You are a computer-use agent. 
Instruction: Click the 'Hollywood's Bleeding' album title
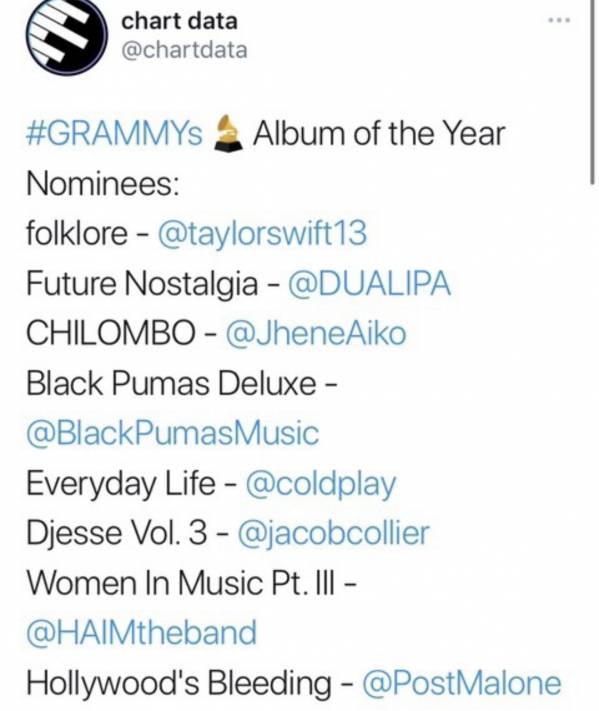pyautogui.click(x=179, y=683)
